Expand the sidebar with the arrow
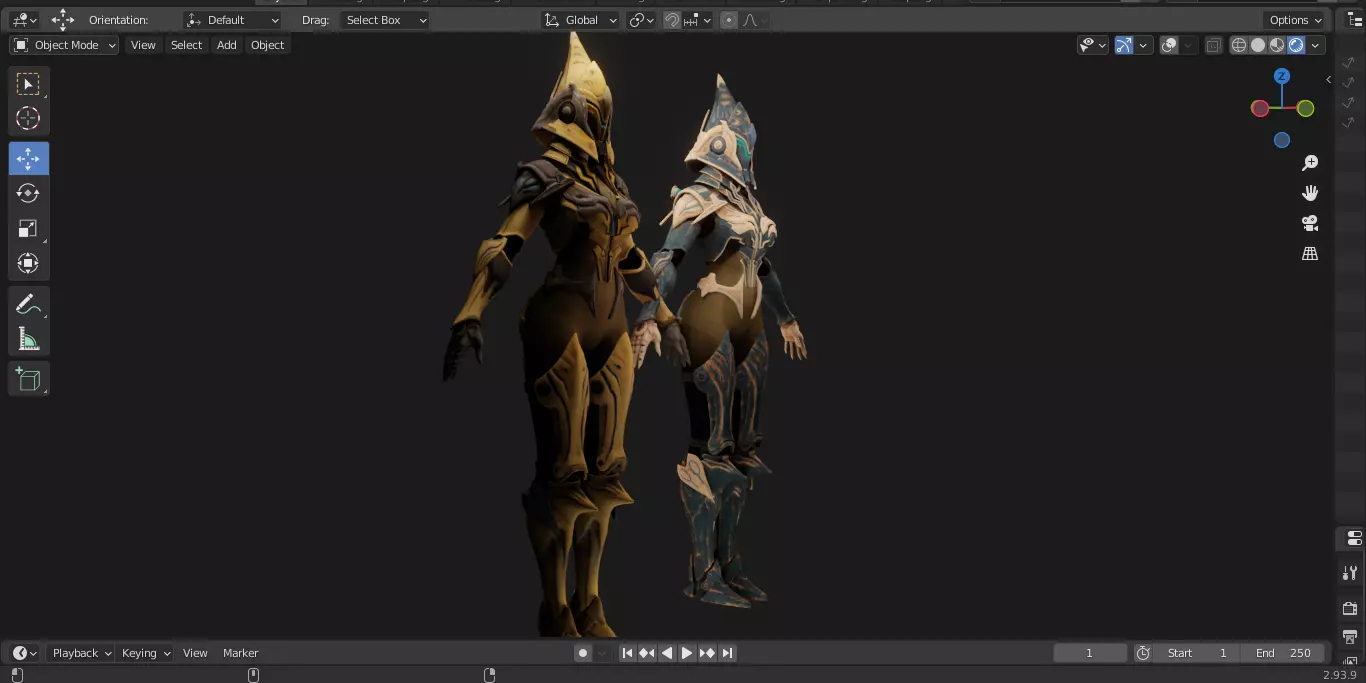The height and width of the screenshot is (683, 1366). point(1328,79)
